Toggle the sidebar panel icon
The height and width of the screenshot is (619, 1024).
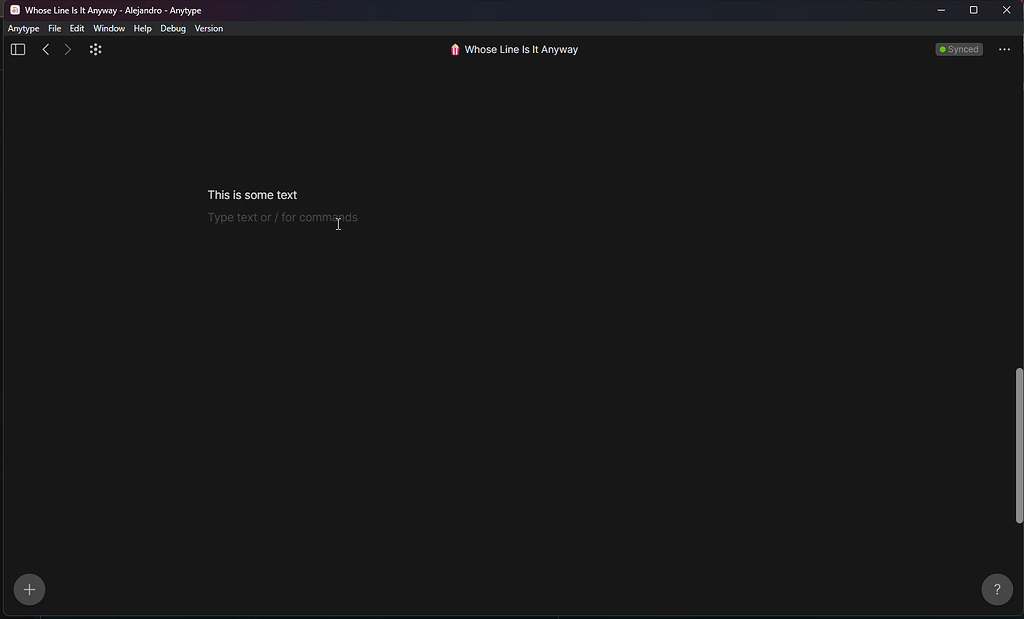(x=18, y=49)
